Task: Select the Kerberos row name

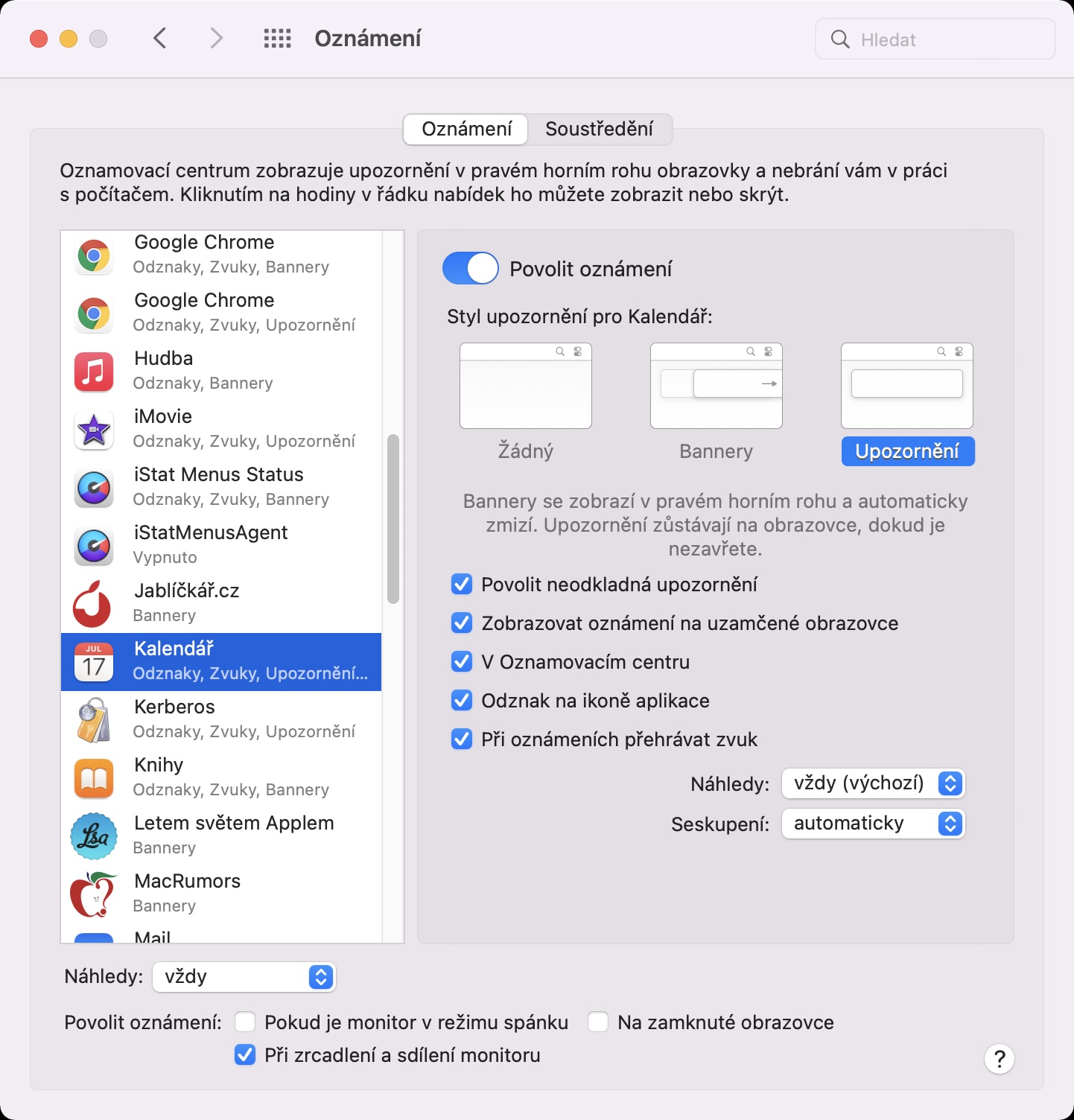Action: tap(174, 707)
